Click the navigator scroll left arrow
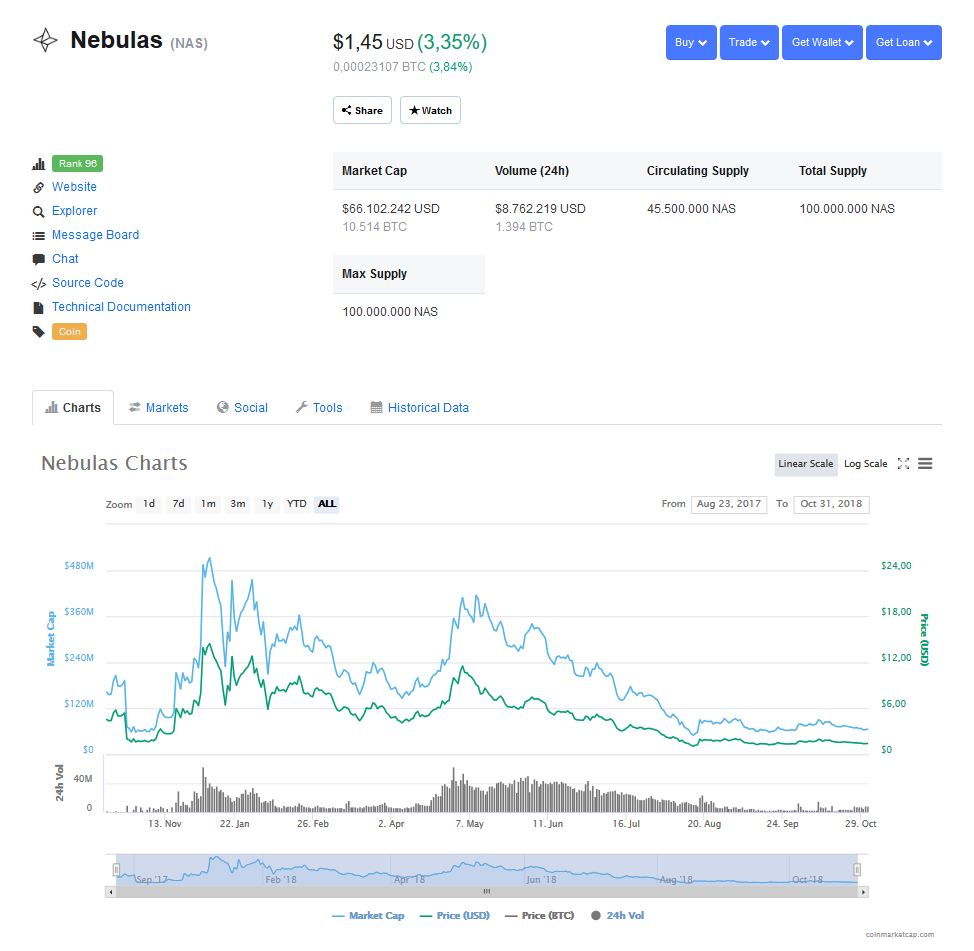Image resolution: width=974 pixels, height=951 pixels. [111, 892]
